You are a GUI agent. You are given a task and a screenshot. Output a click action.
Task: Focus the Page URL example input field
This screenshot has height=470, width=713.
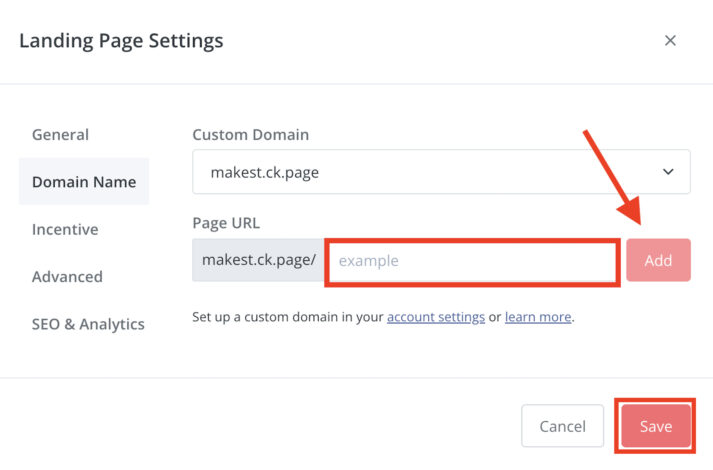[x=471, y=261]
